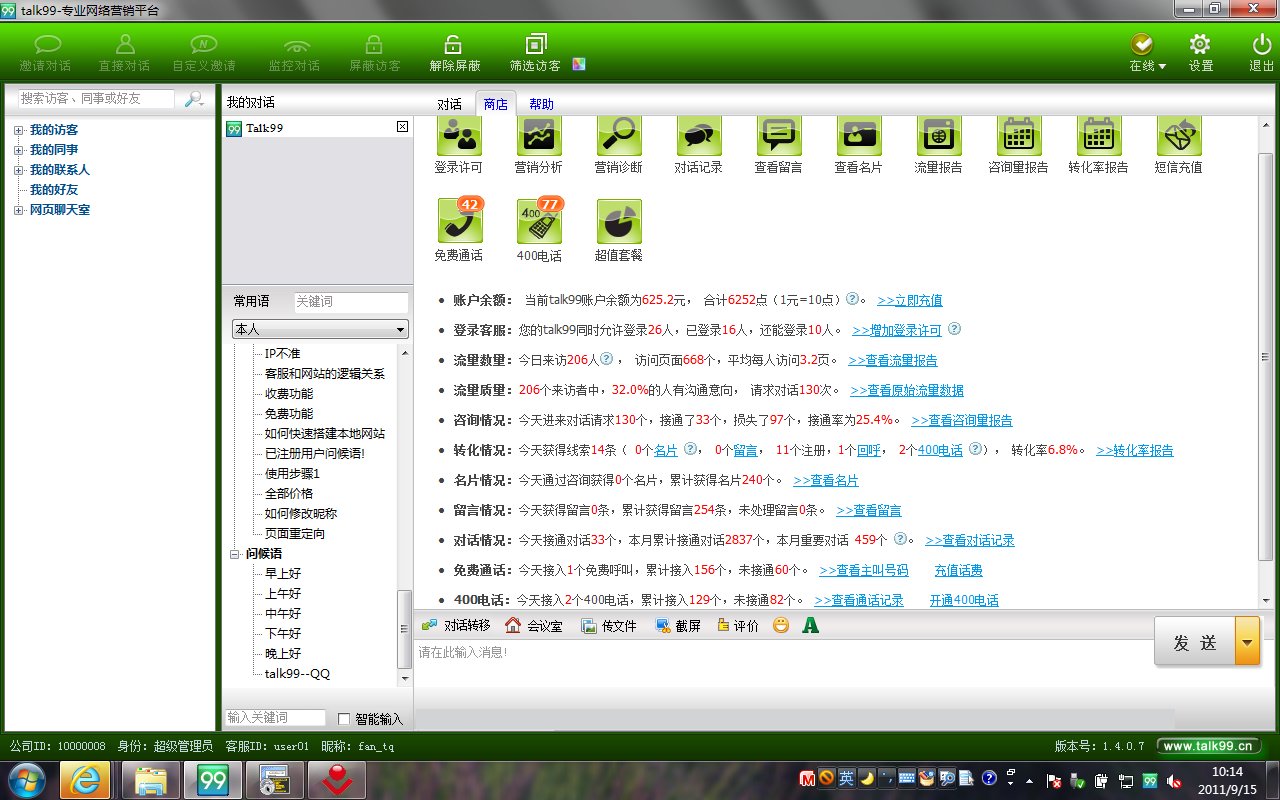Open 超值套餐 pie chart icon
The width and height of the screenshot is (1280, 800).
coord(619,229)
